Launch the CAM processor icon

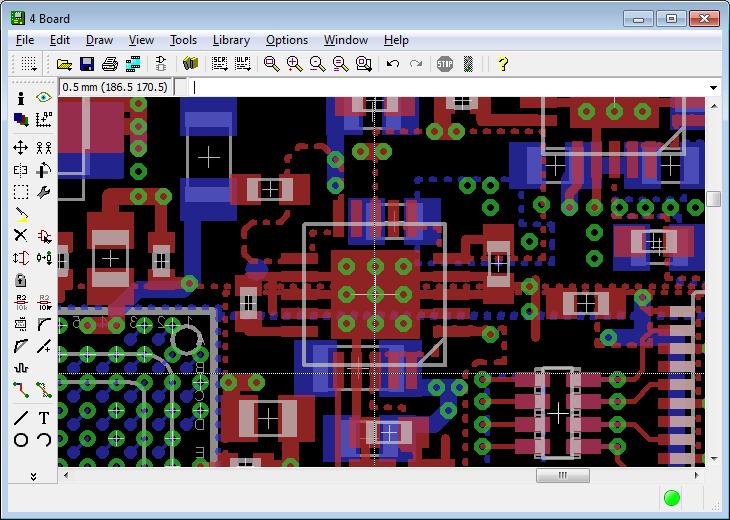(133, 63)
